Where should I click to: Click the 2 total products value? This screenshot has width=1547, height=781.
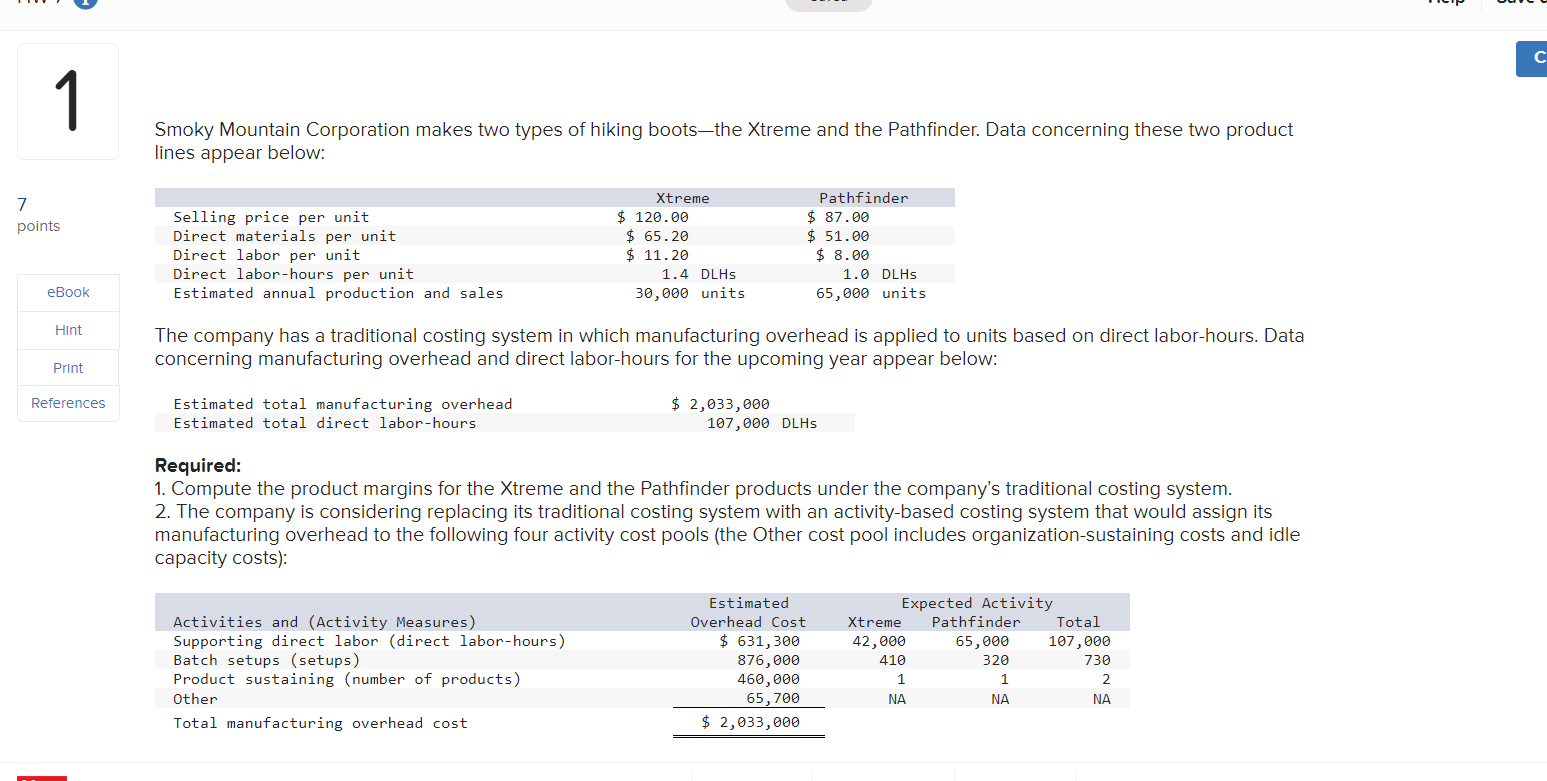[1106, 679]
